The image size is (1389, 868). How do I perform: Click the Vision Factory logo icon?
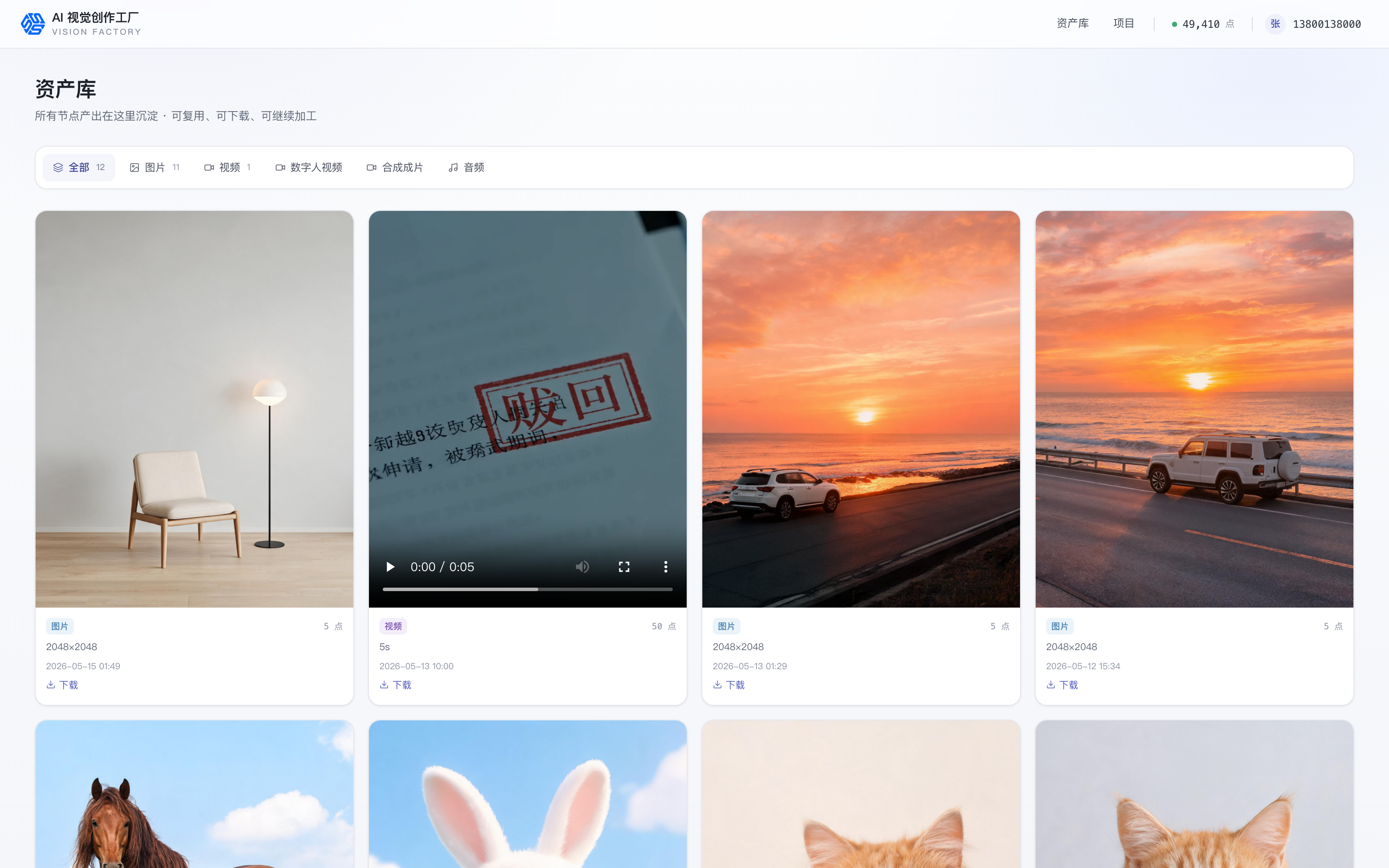33,23
